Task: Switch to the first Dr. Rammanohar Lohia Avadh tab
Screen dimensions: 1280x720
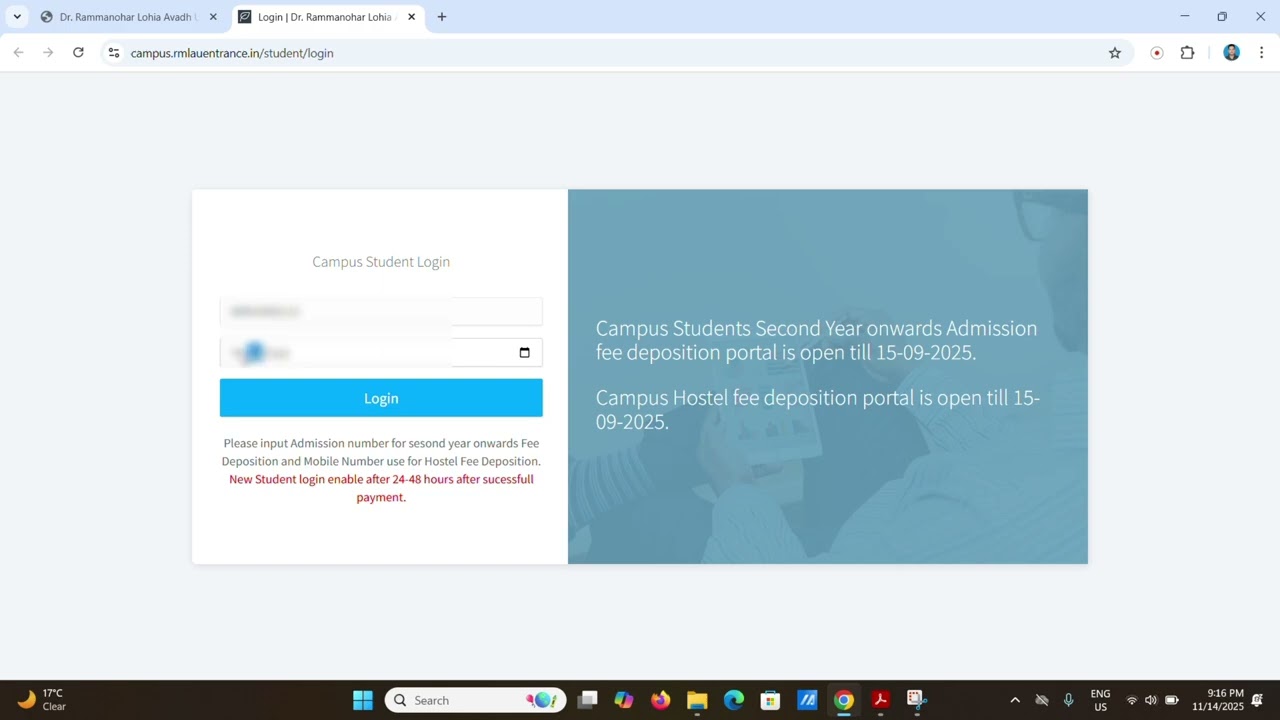Action: (x=128, y=17)
